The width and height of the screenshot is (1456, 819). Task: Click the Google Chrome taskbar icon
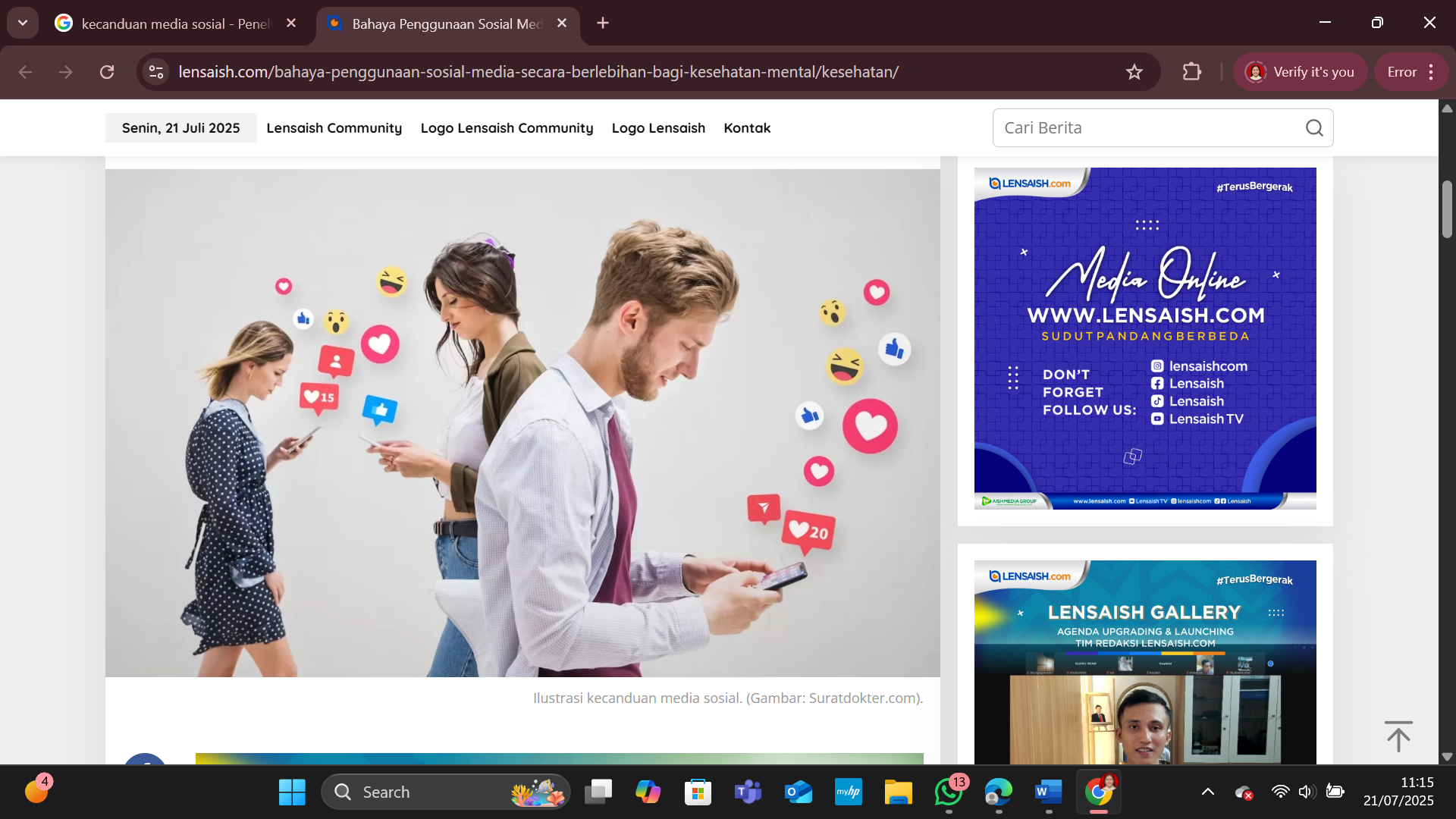1099,792
